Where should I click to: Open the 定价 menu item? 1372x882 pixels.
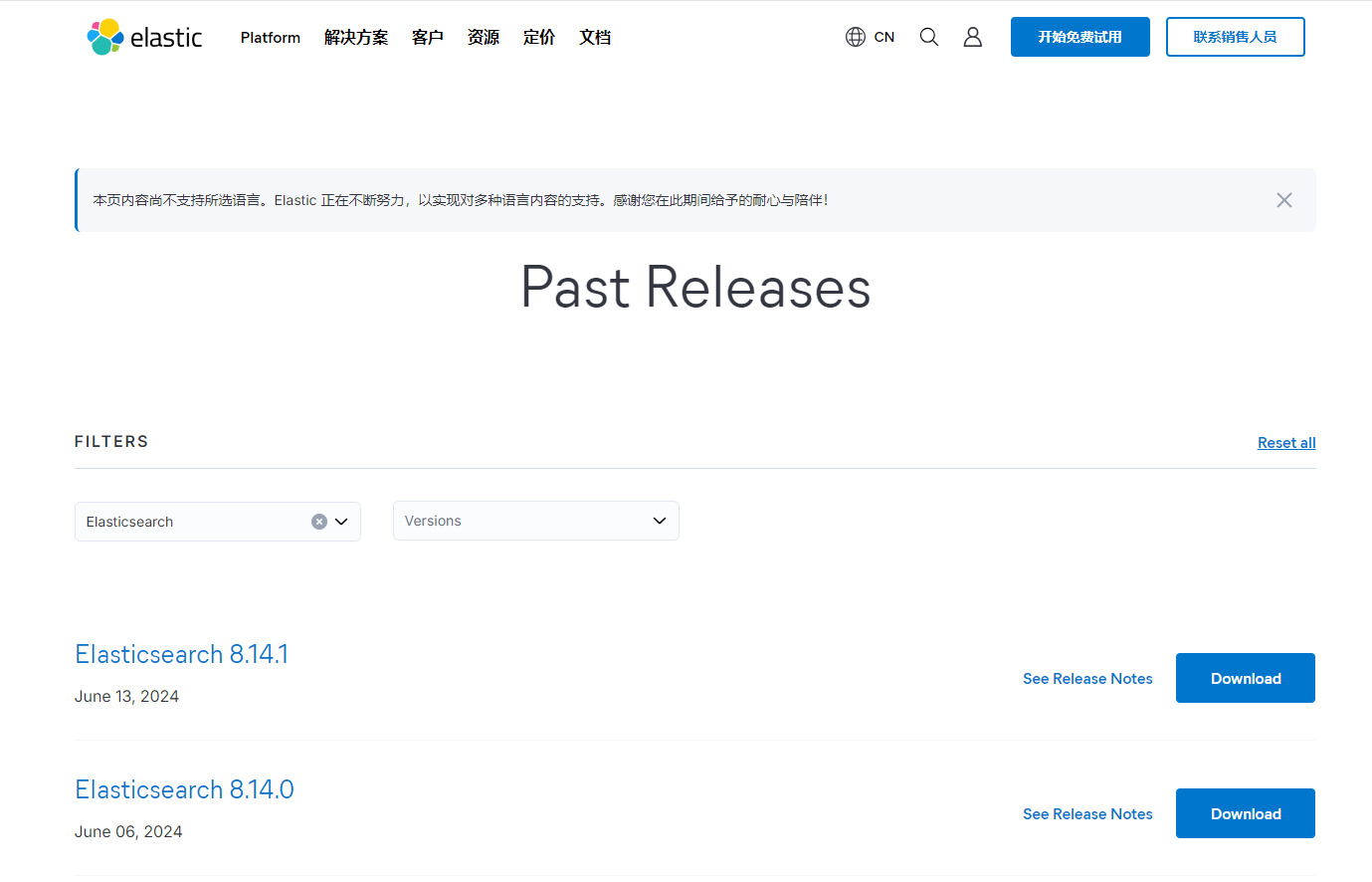pos(539,37)
